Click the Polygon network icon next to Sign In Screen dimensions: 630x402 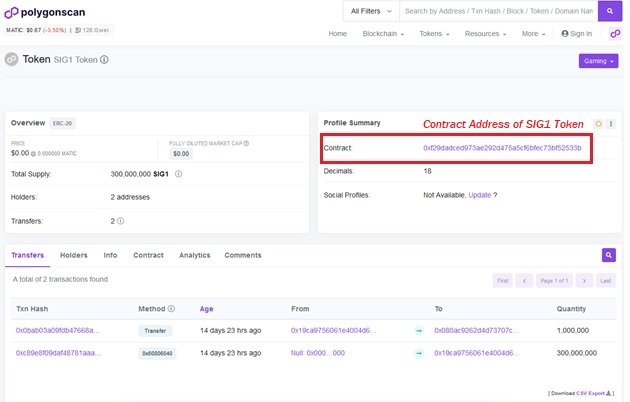pos(615,34)
